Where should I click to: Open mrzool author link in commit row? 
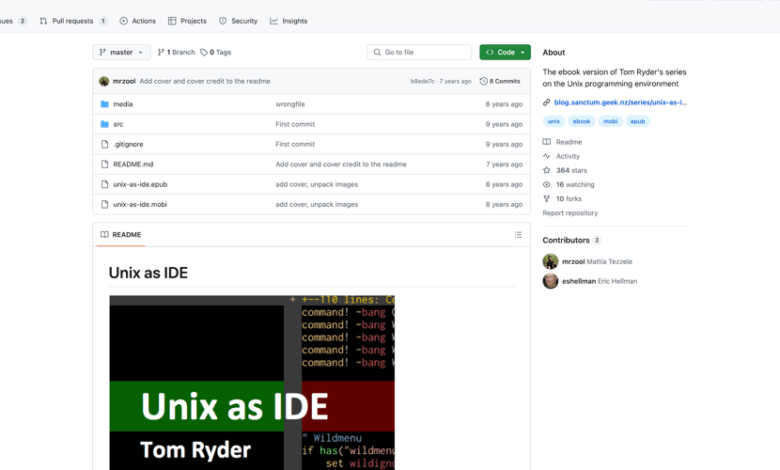[x=124, y=81]
